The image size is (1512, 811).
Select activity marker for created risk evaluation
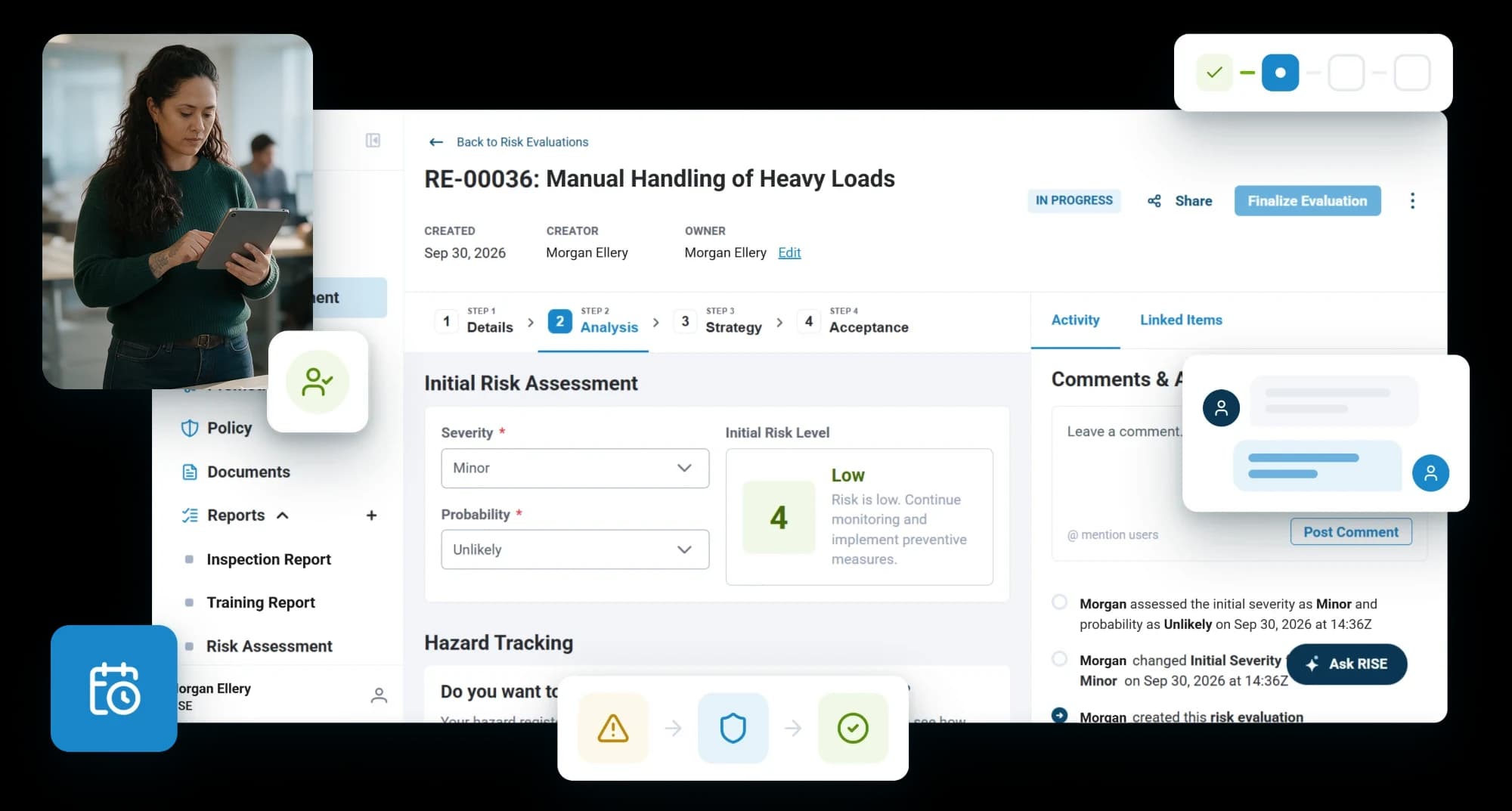click(1060, 715)
